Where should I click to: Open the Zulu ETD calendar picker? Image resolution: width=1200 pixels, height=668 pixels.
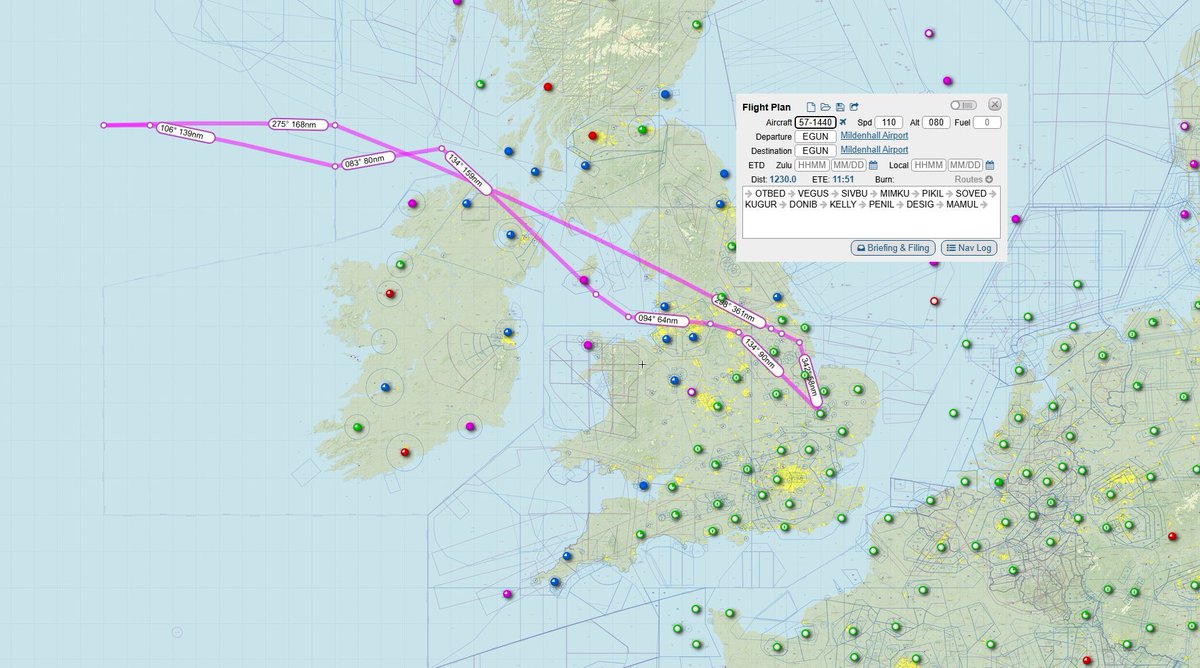click(874, 165)
